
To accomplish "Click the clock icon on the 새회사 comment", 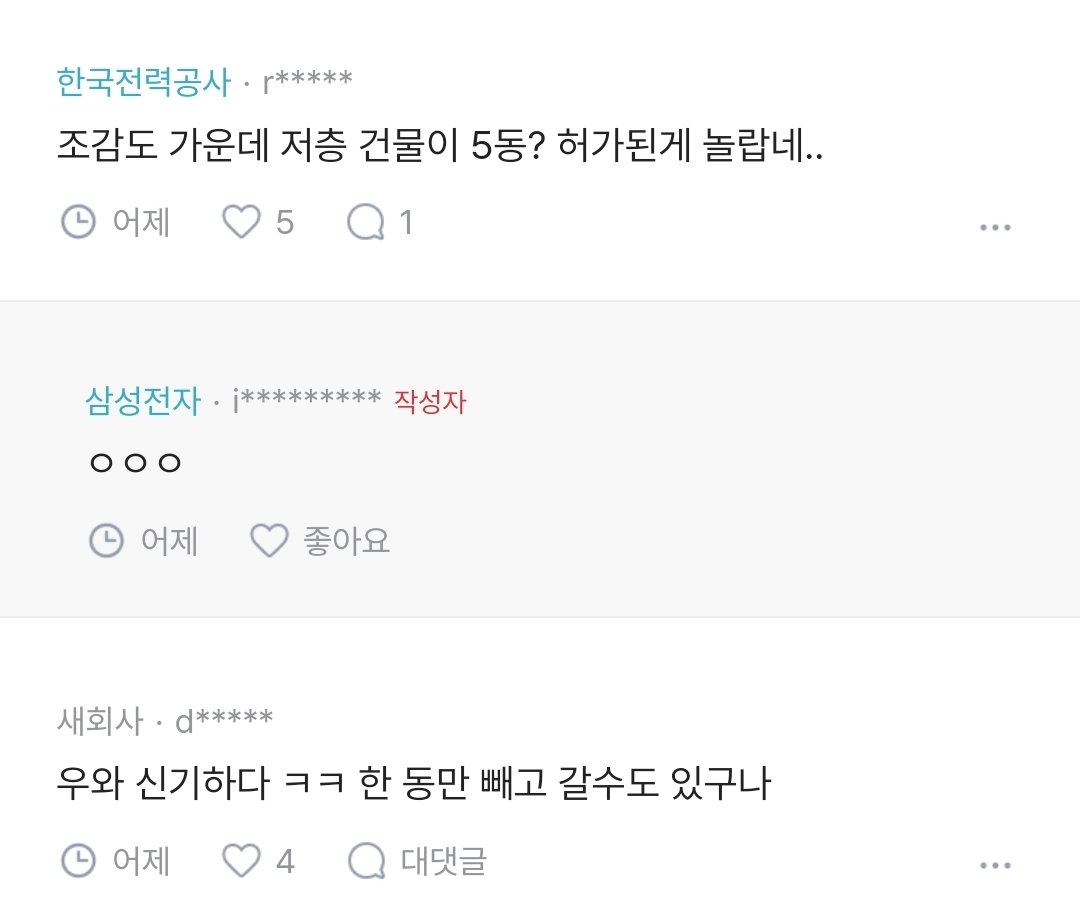I will click(79, 860).
